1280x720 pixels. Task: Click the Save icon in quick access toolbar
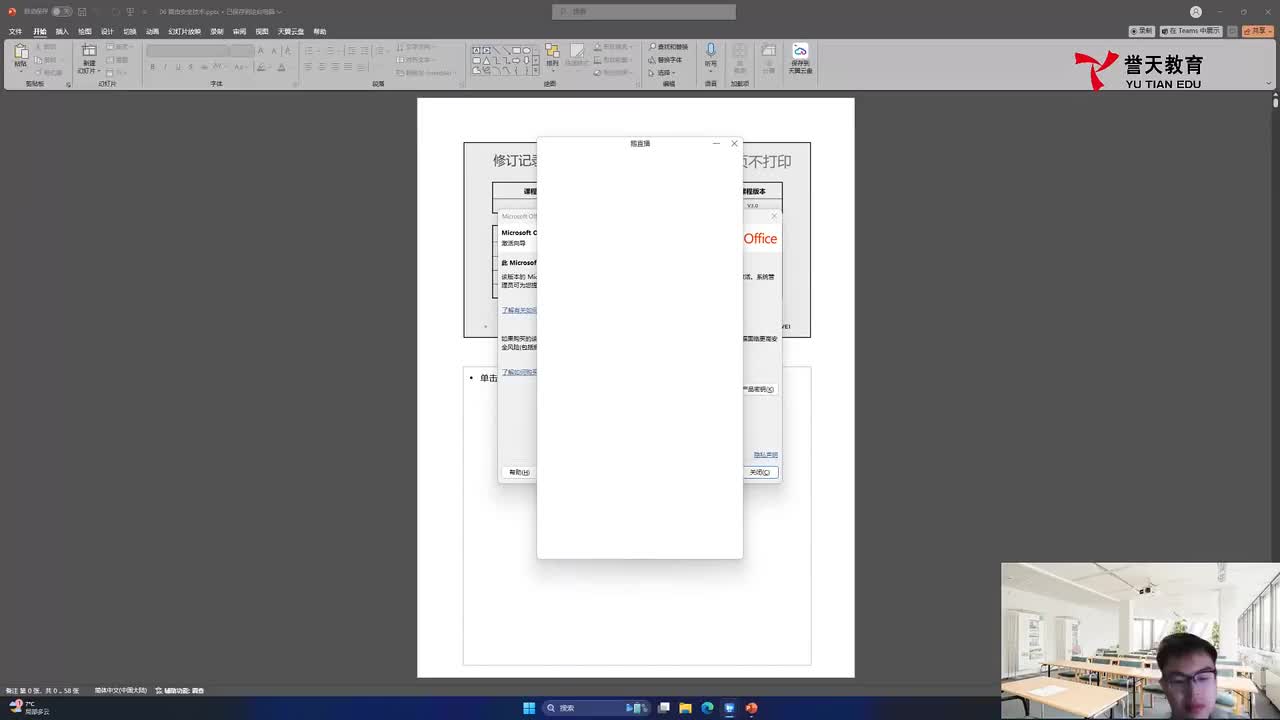(x=81, y=12)
